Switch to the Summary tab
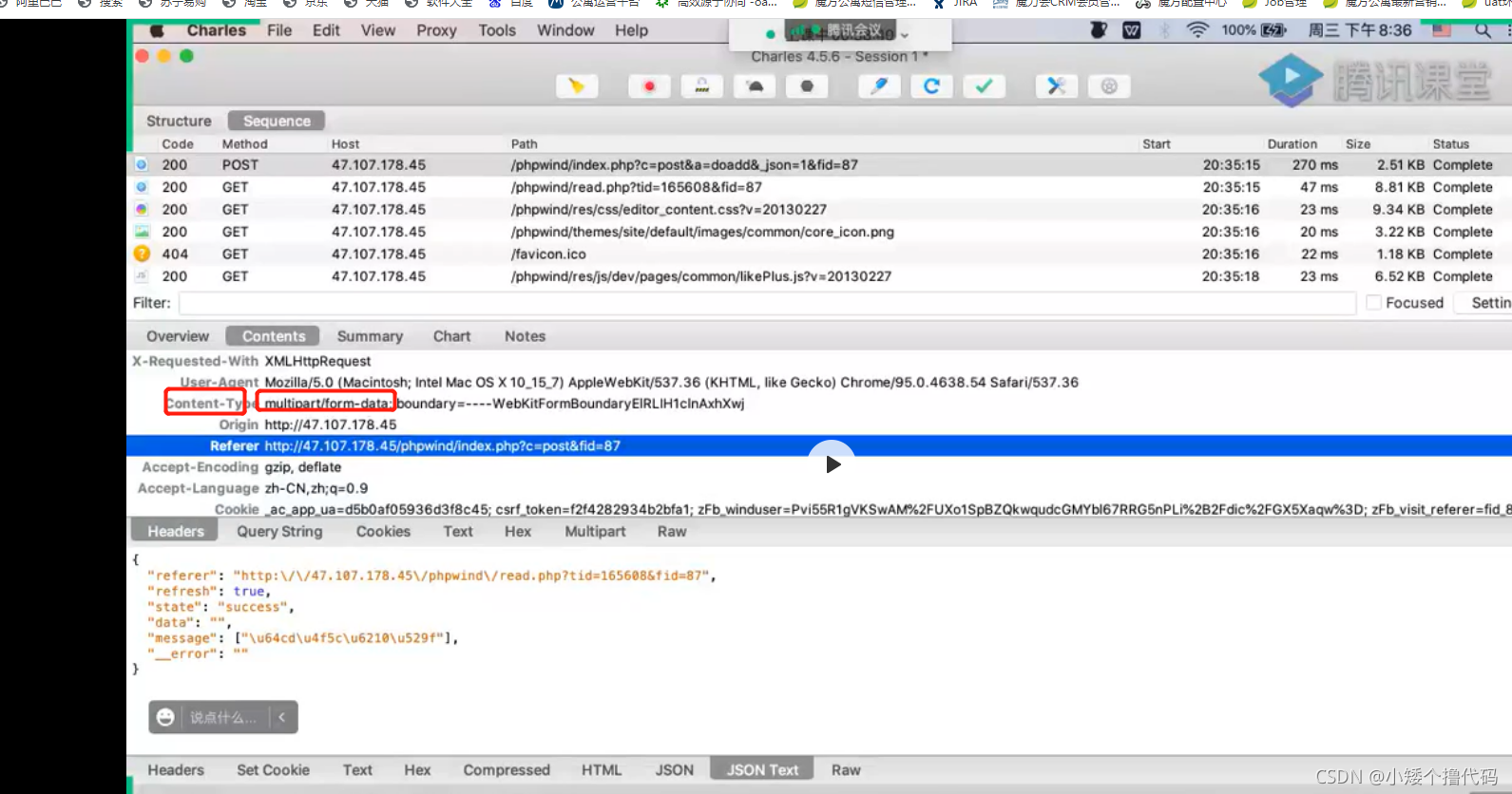 click(x=370, y=336)
